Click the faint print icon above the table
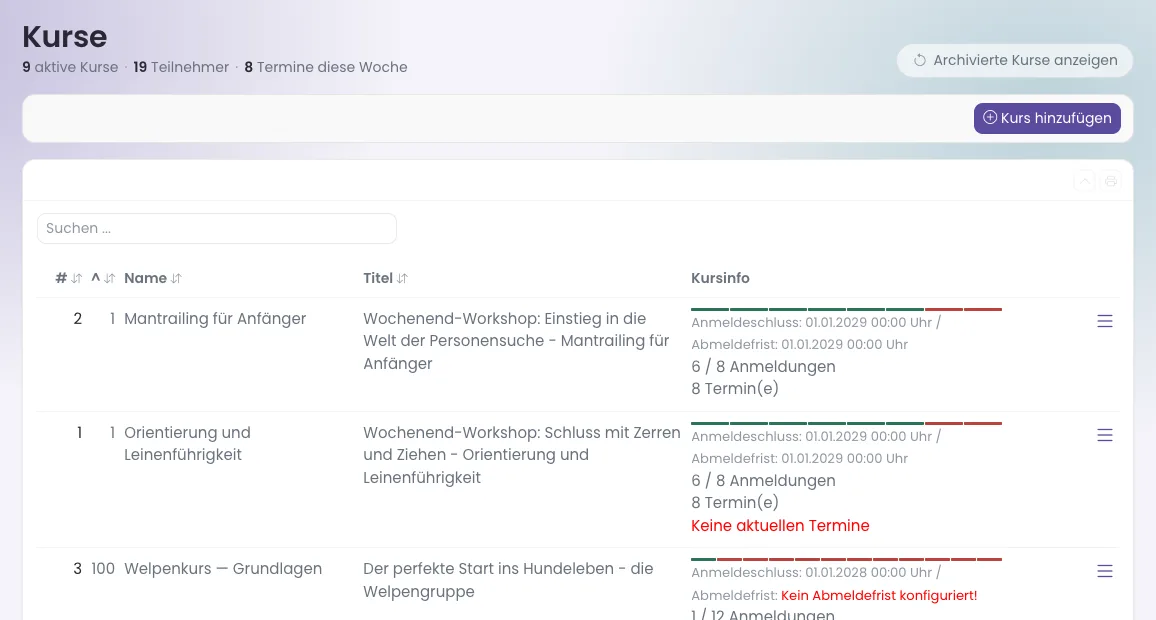The image size is (1156, 620). pyautogui.click(x=1110, y=181)
